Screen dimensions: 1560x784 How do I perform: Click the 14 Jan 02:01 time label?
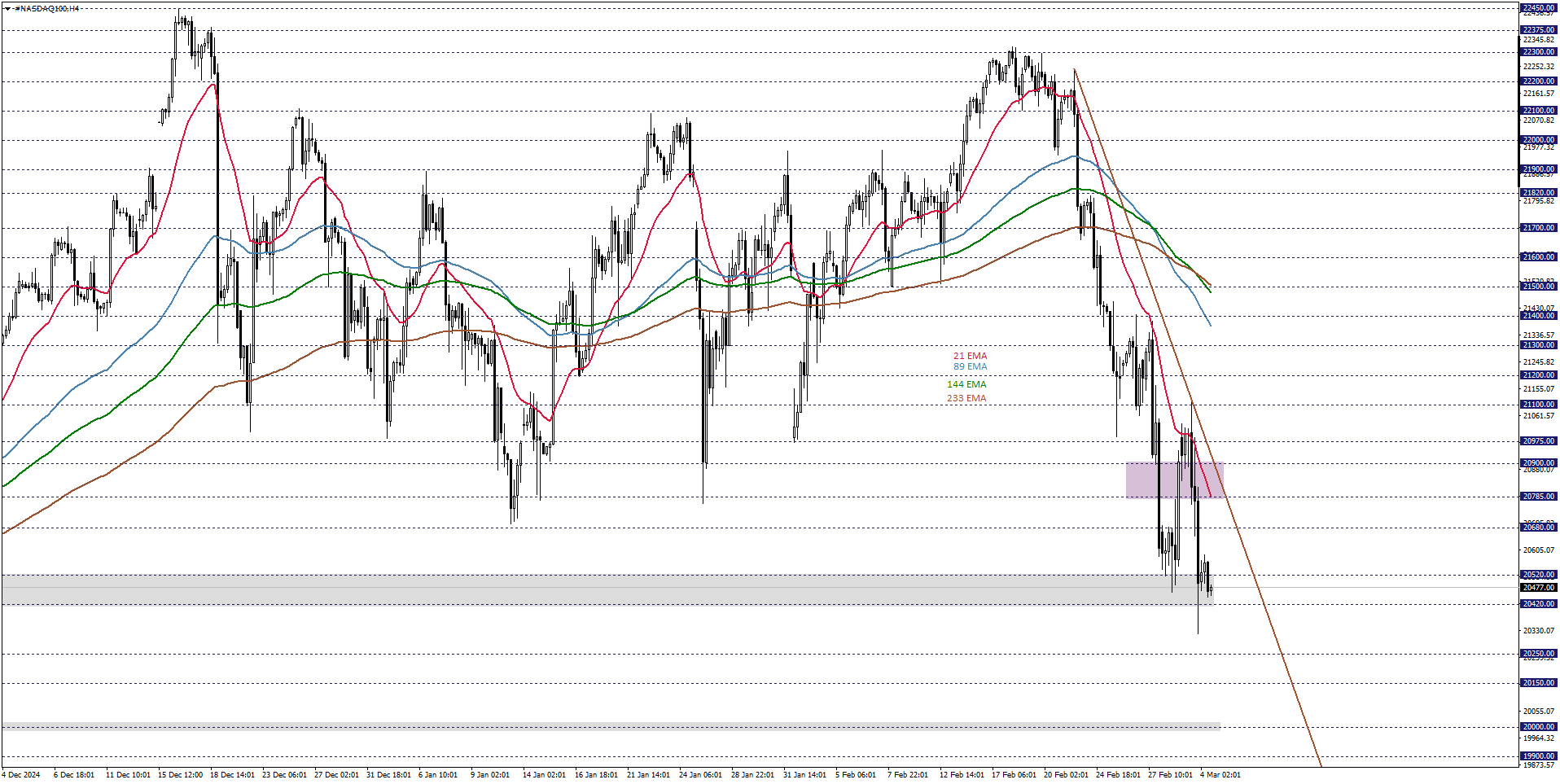[x=544, y=775]
